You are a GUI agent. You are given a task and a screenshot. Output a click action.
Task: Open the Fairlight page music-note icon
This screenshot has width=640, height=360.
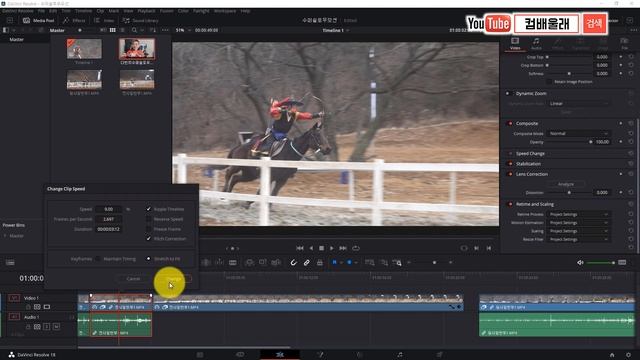(400, 355)
